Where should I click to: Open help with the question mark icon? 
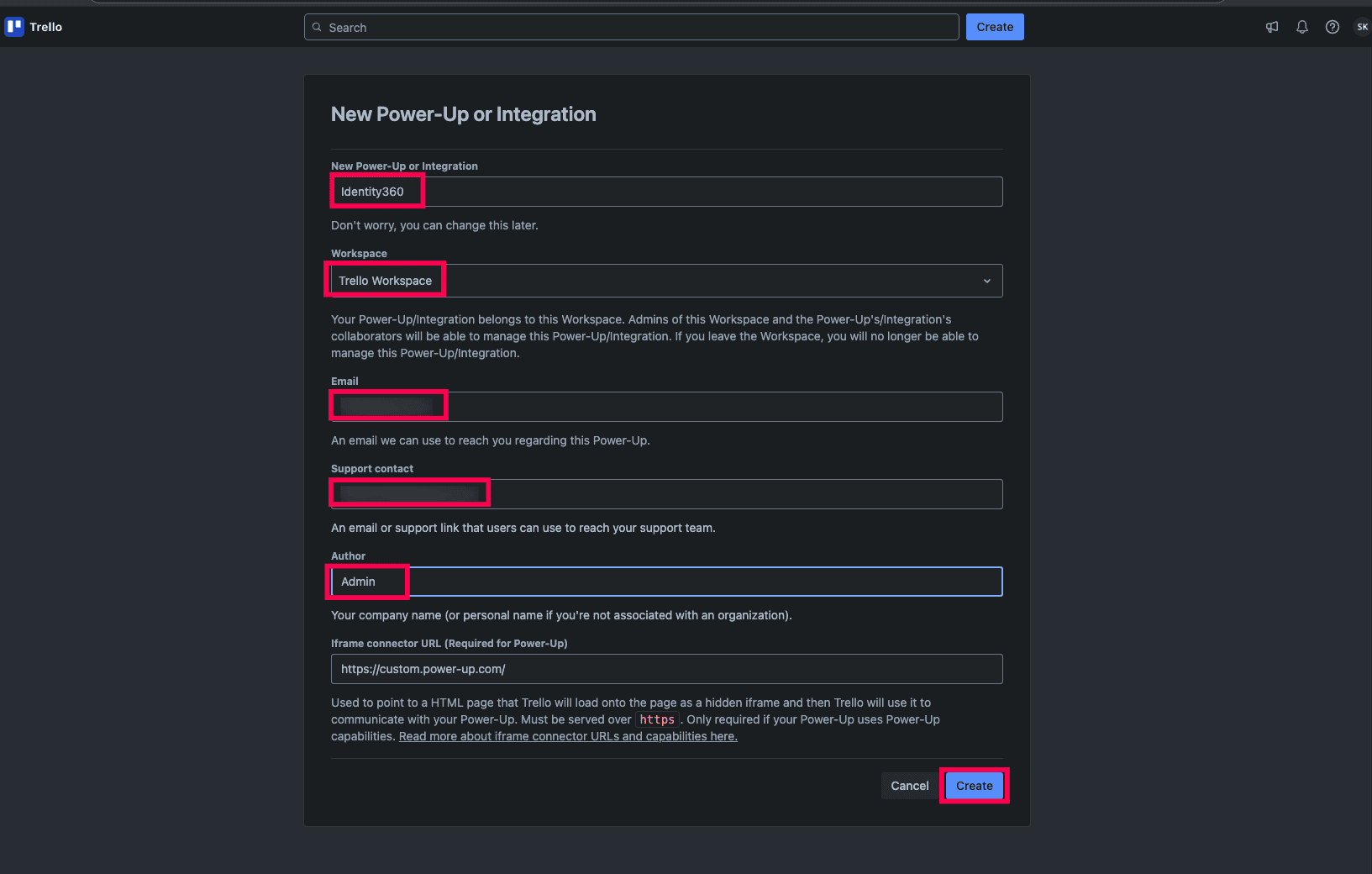tap(1332, 26)
